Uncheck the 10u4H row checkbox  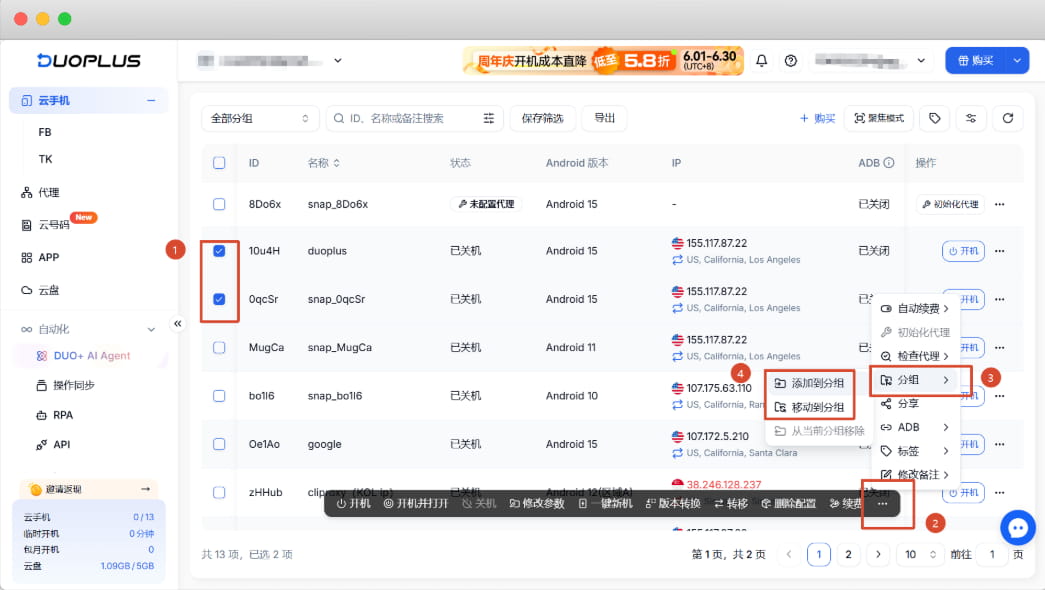pyautogui.click(x=219, y=251)
